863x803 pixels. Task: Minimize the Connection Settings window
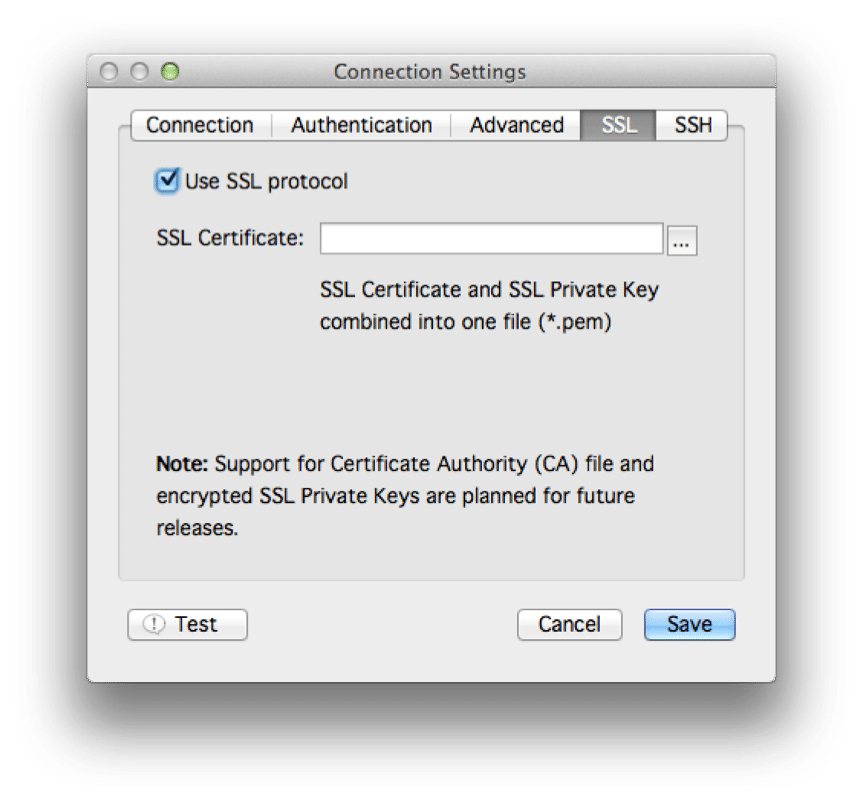coord(140,72)
